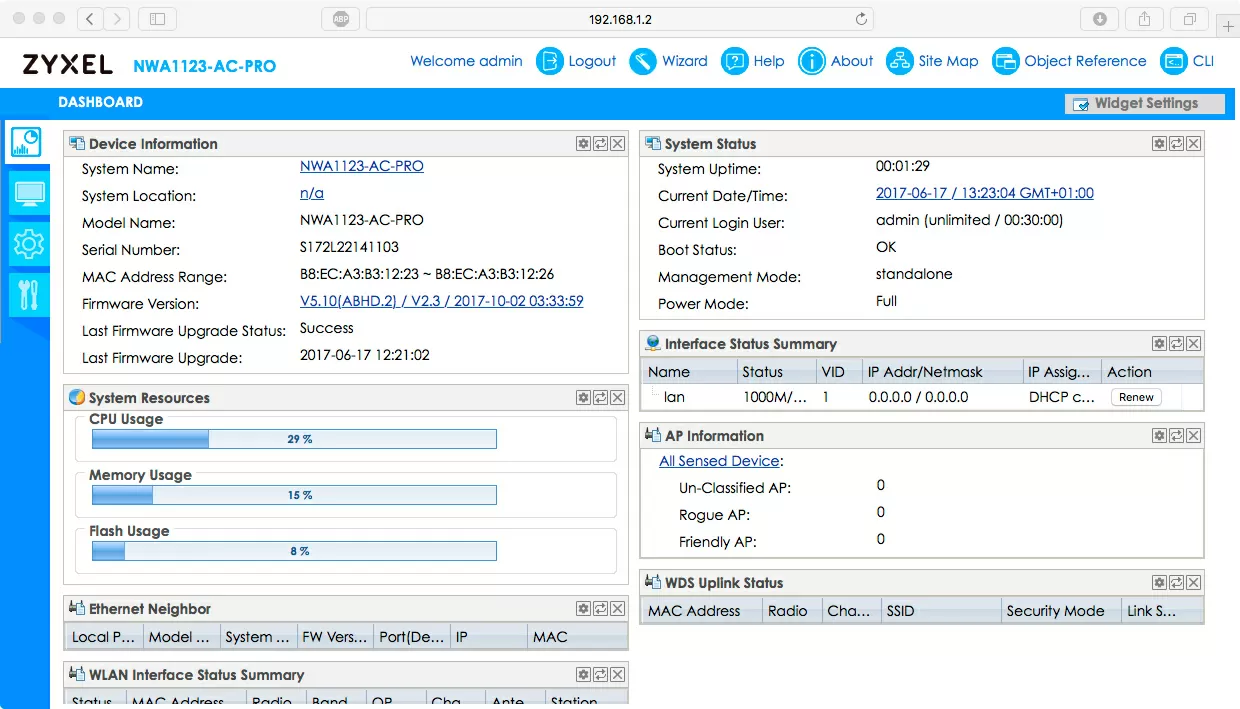
Task: Open the System Location n/a link
Action: pyautogui.click(x=312, y=193)
